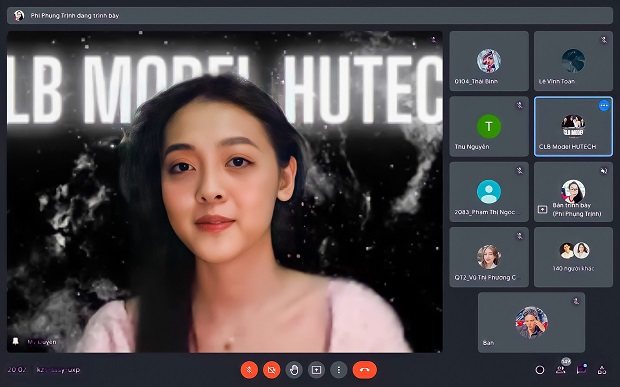Screen dimensions: 620x387
Task: Click the presenter avatar in the top banner
Action: [x=19, y=15]
